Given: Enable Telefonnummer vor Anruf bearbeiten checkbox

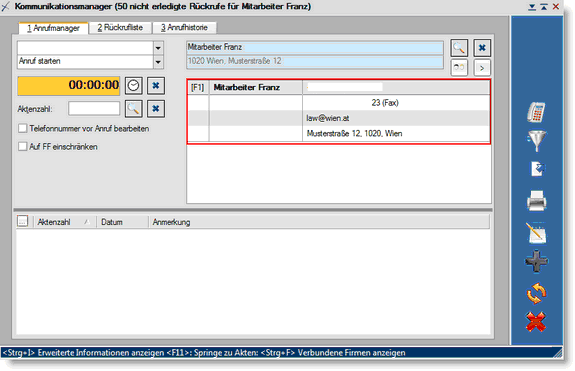Looking at the screenshot, I should coord(23,128).
